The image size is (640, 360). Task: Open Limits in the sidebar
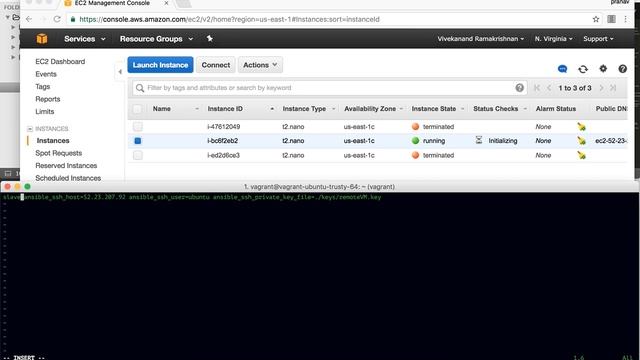(x=44, y=111)
